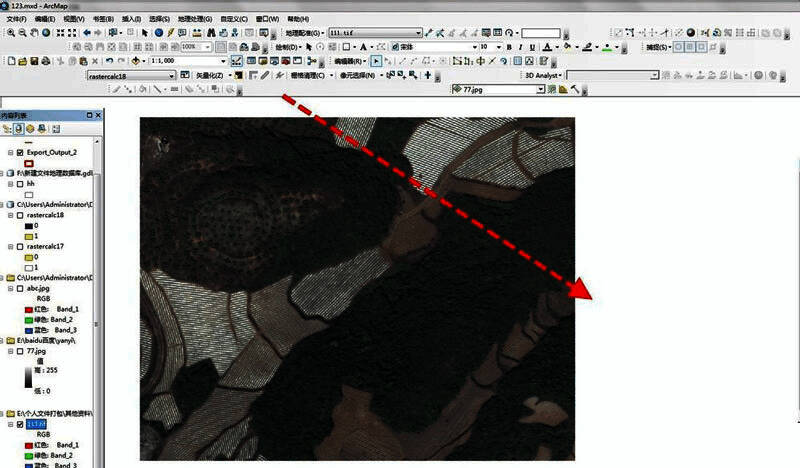Activate the Pan hand tool
The image size is (800, 468).
(35, 33)
